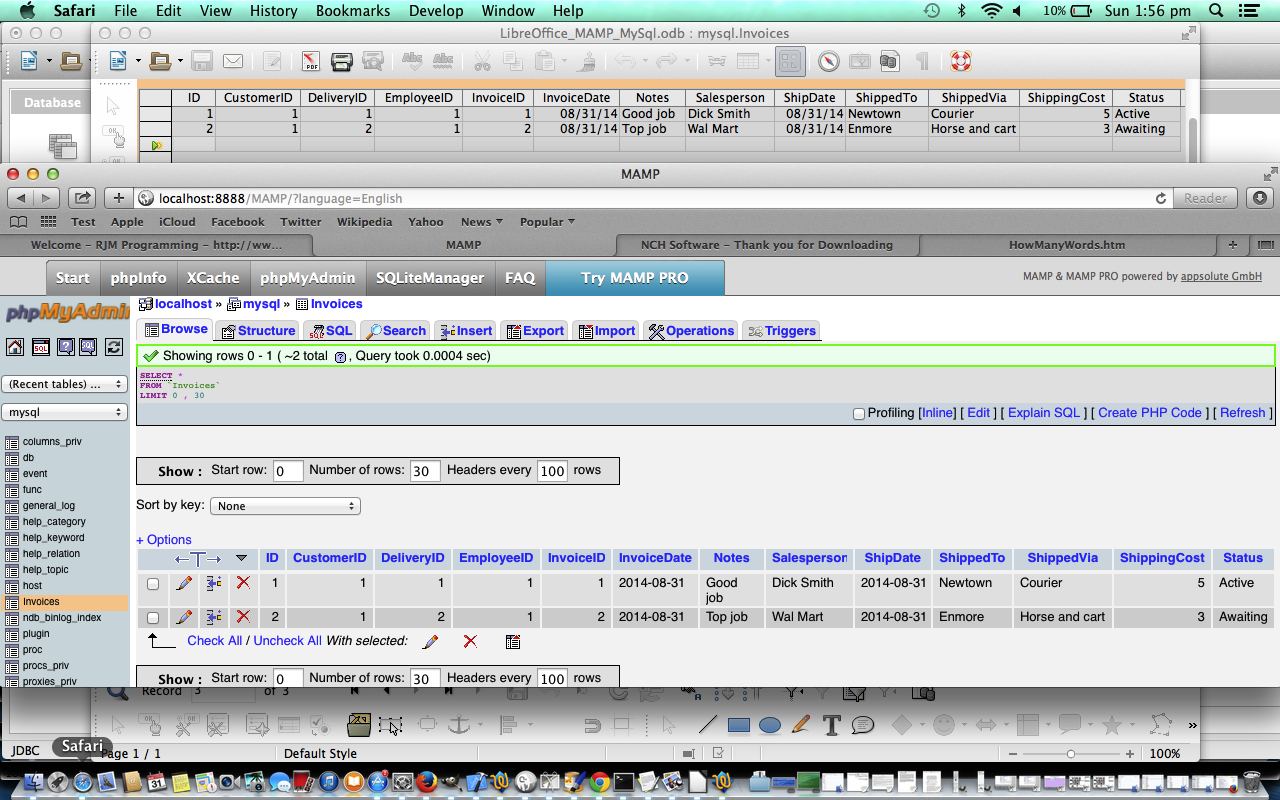
Task: Tick the checkbox for row ID 2
Action: click(153, 618)
